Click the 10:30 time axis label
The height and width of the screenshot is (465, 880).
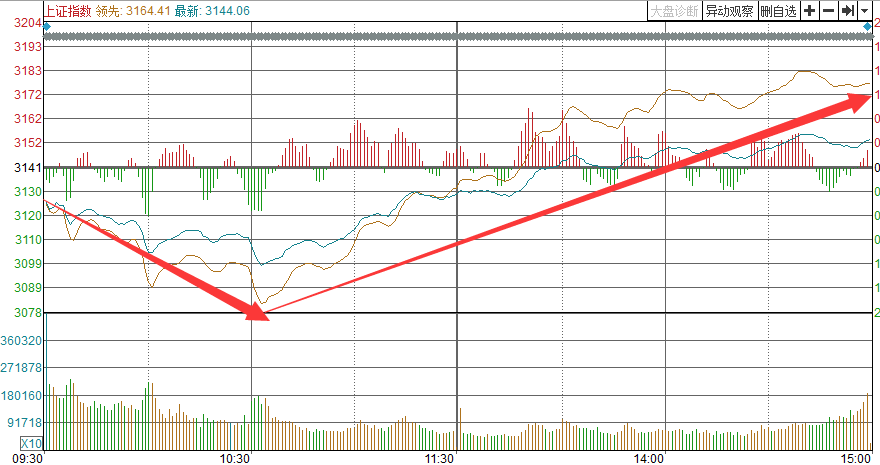235,458
